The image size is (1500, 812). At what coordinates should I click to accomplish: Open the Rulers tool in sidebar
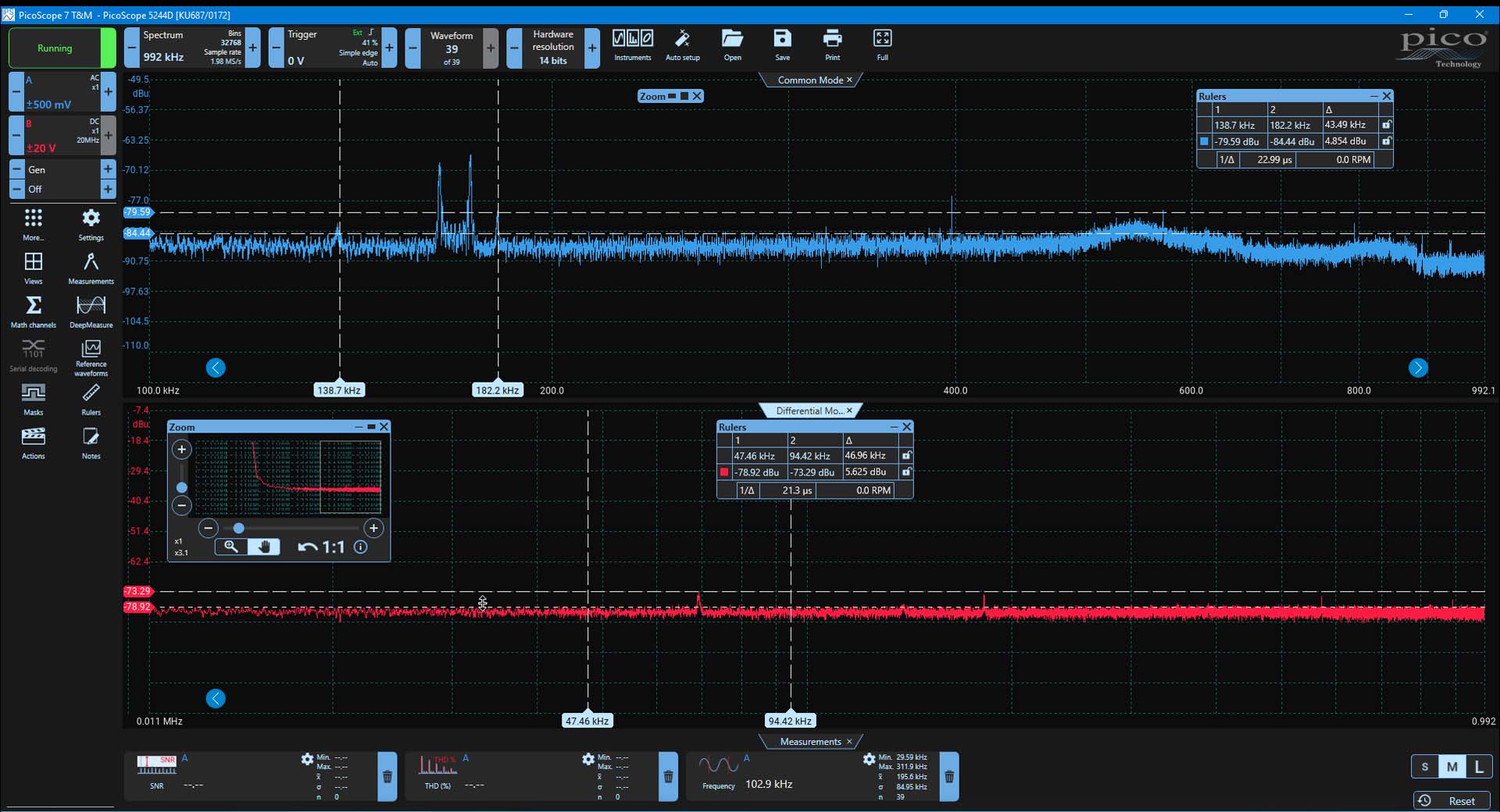(91, 399)
